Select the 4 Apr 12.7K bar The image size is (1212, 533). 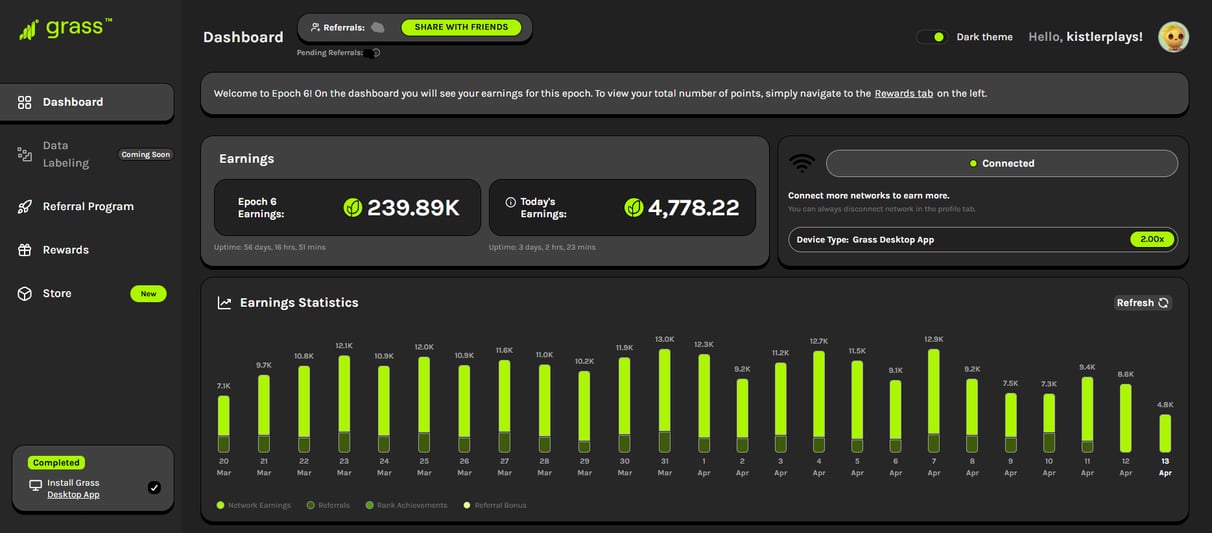point(819,402)
